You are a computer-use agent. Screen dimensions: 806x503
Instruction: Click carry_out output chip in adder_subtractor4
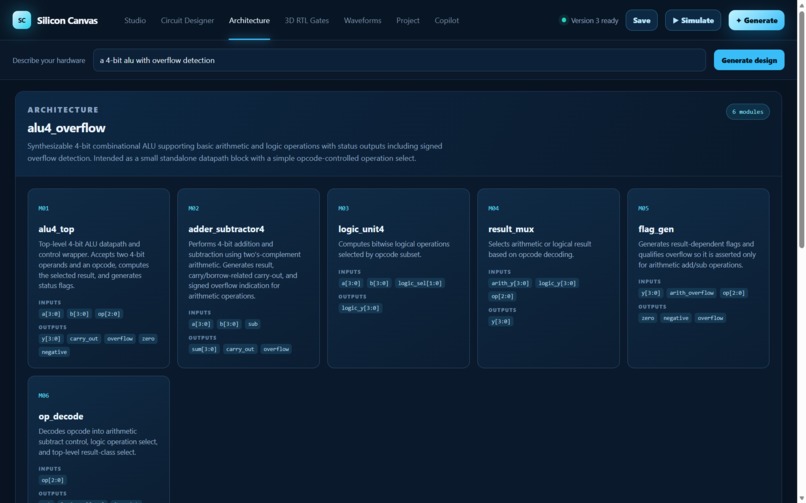point(240,349)
